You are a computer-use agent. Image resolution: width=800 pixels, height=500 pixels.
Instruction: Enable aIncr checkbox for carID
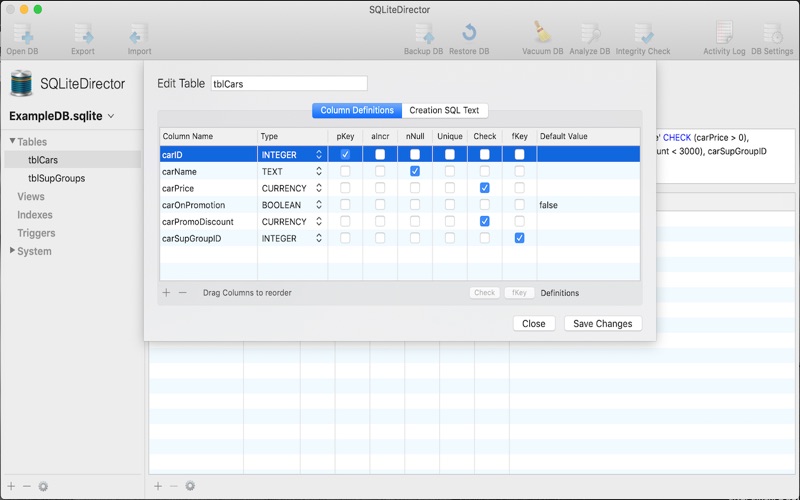380,154
